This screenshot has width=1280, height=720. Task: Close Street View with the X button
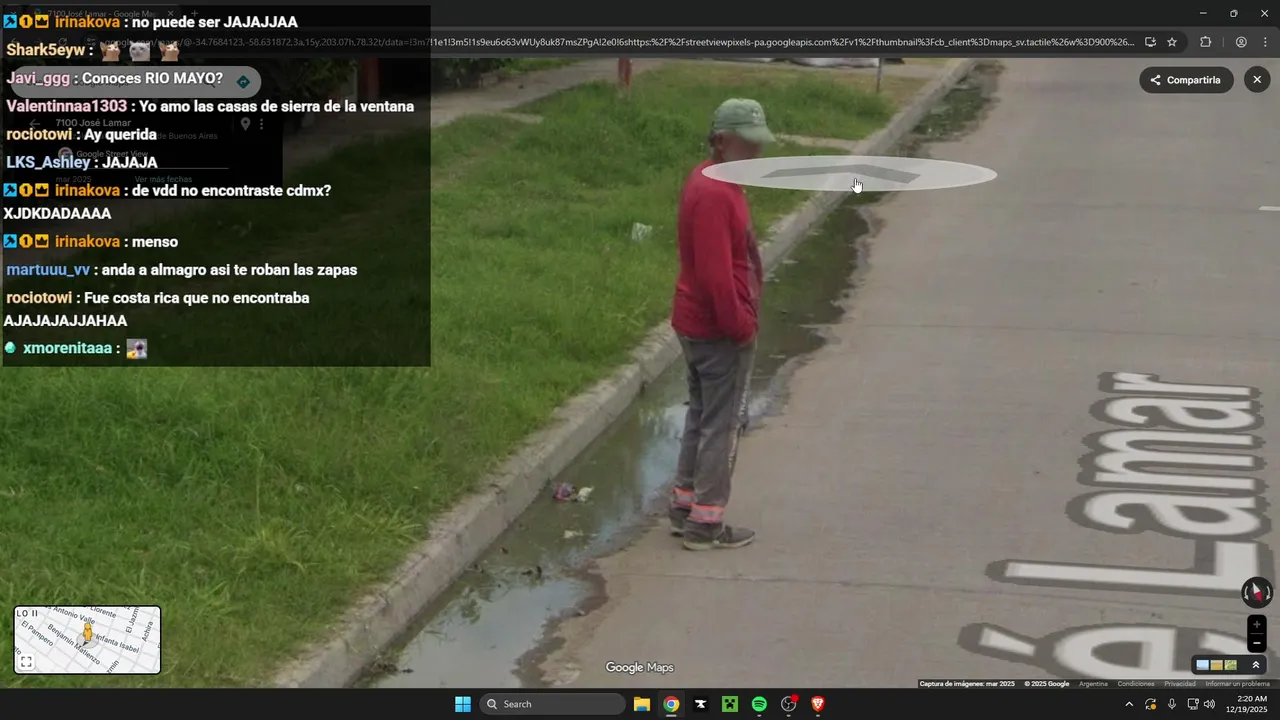(x=1257, y=80)
